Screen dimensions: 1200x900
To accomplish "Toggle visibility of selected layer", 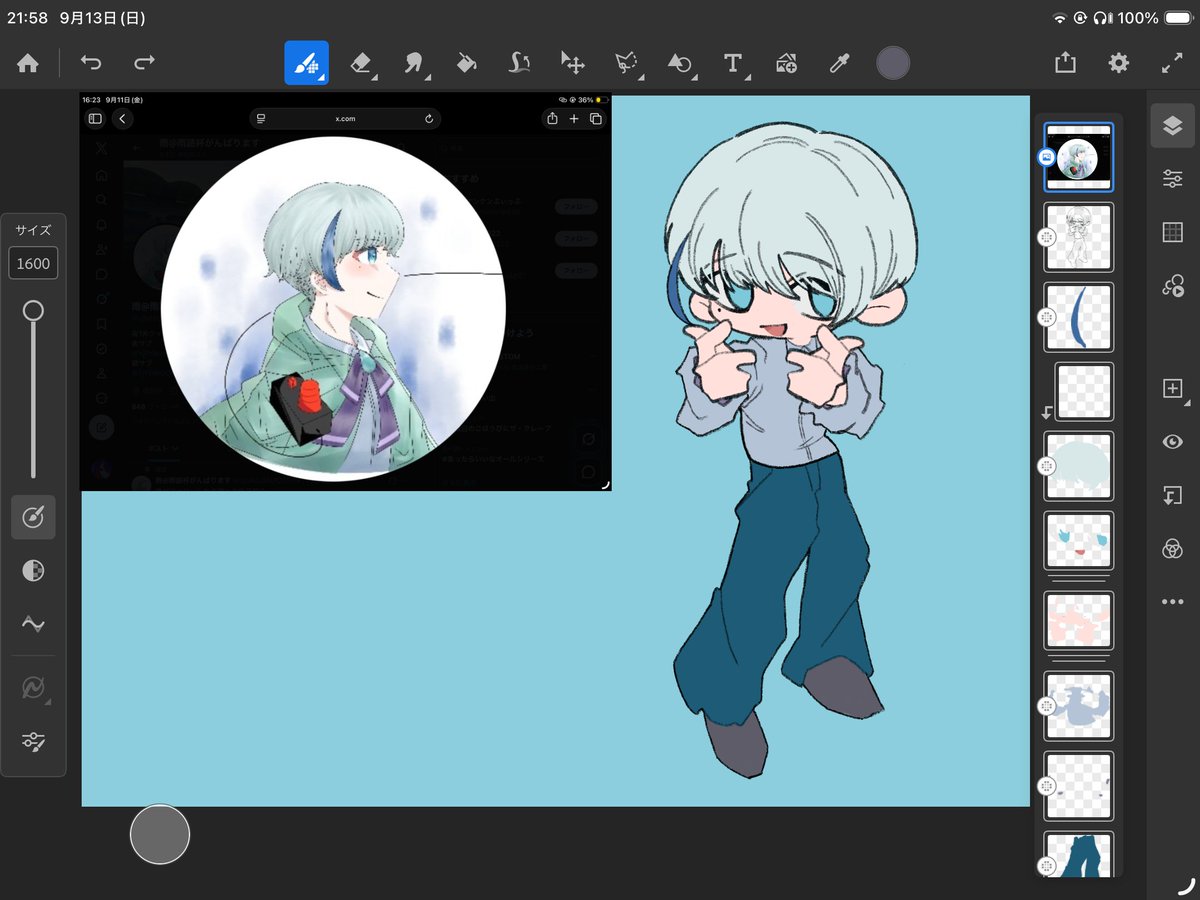I will pyautogui.click(x=1172, y=441).
